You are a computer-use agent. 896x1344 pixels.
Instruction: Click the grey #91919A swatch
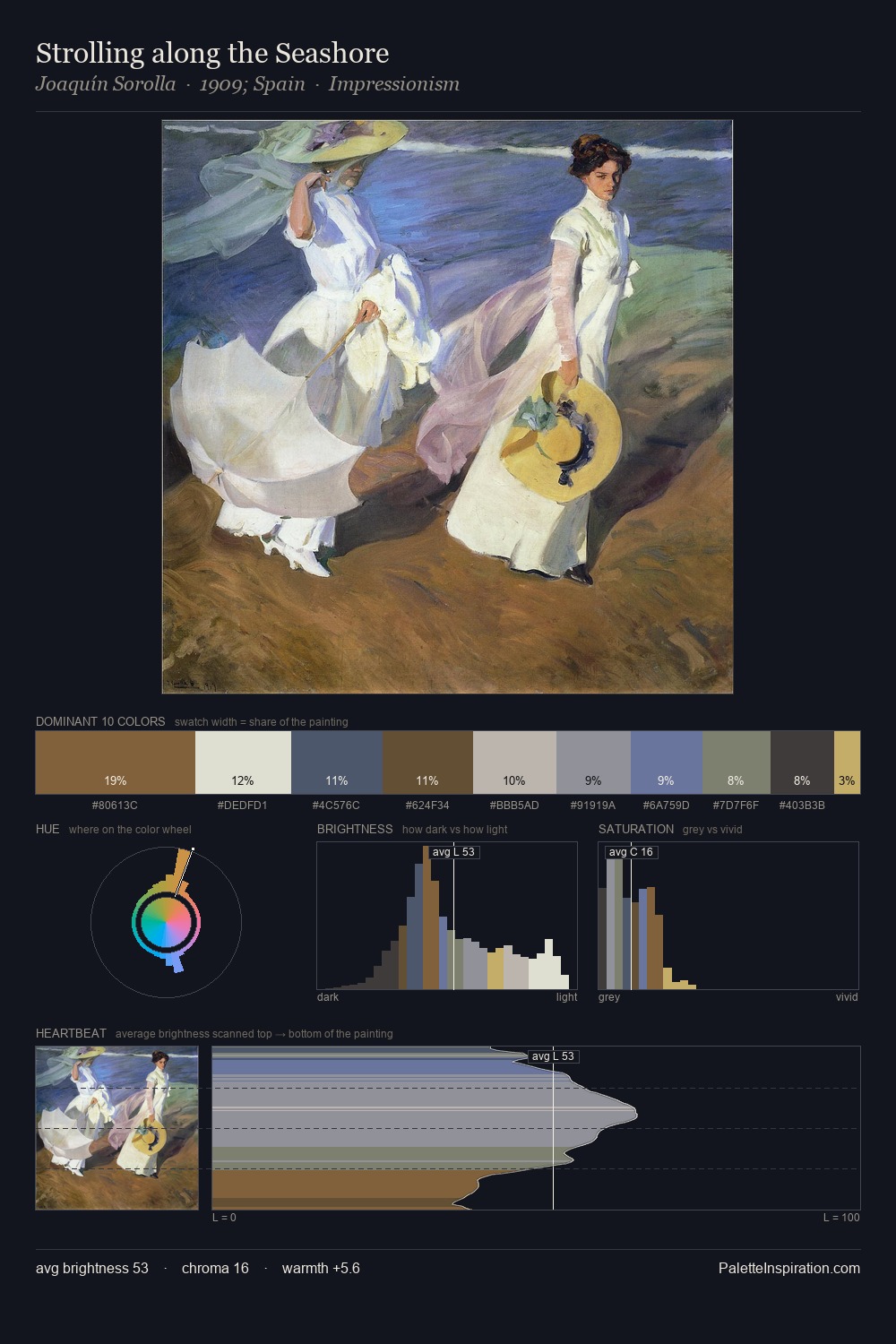click(593, 762)
